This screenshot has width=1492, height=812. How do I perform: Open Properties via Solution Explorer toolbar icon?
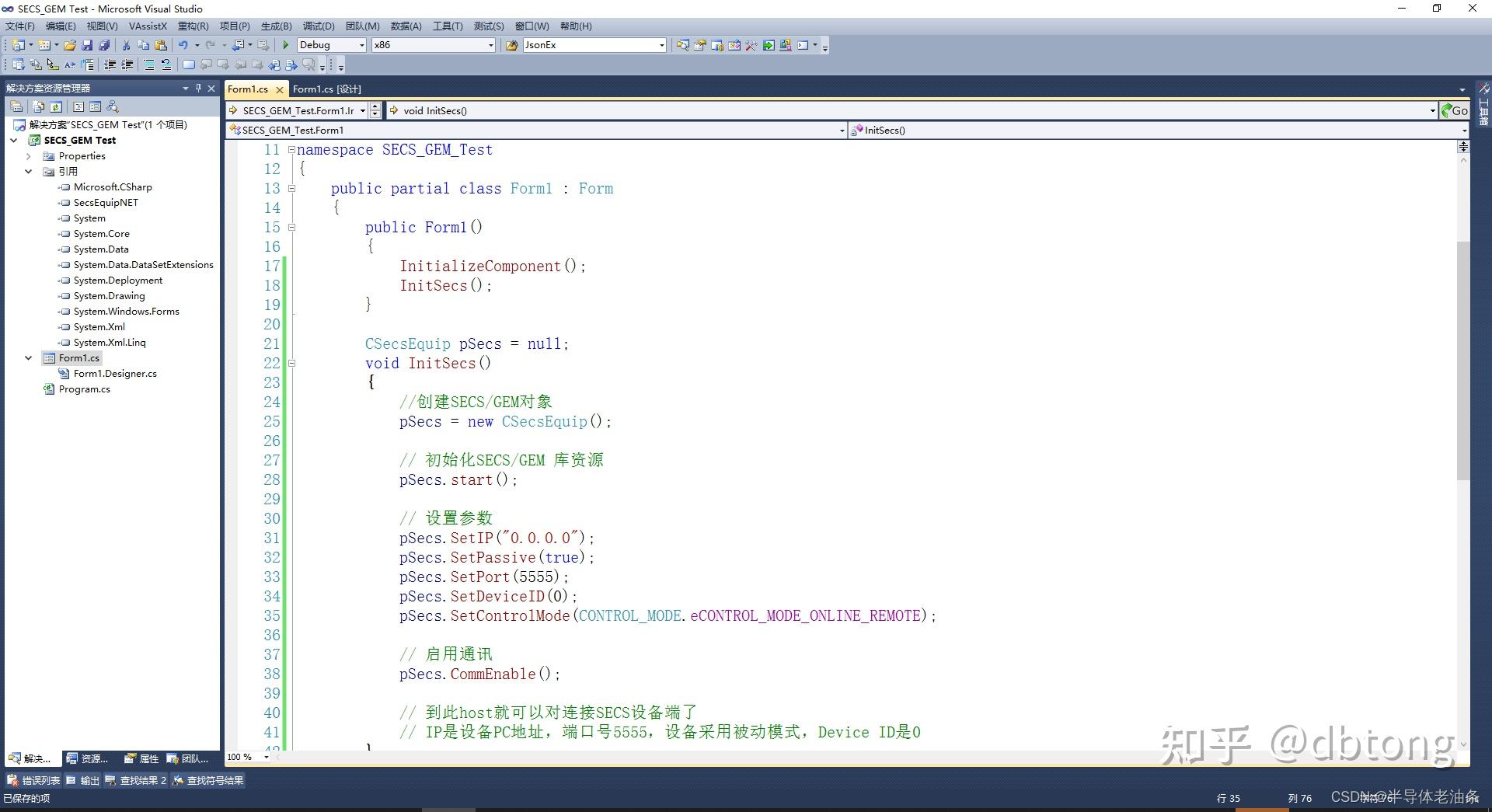pyautogui.click(x=17, y=106)
